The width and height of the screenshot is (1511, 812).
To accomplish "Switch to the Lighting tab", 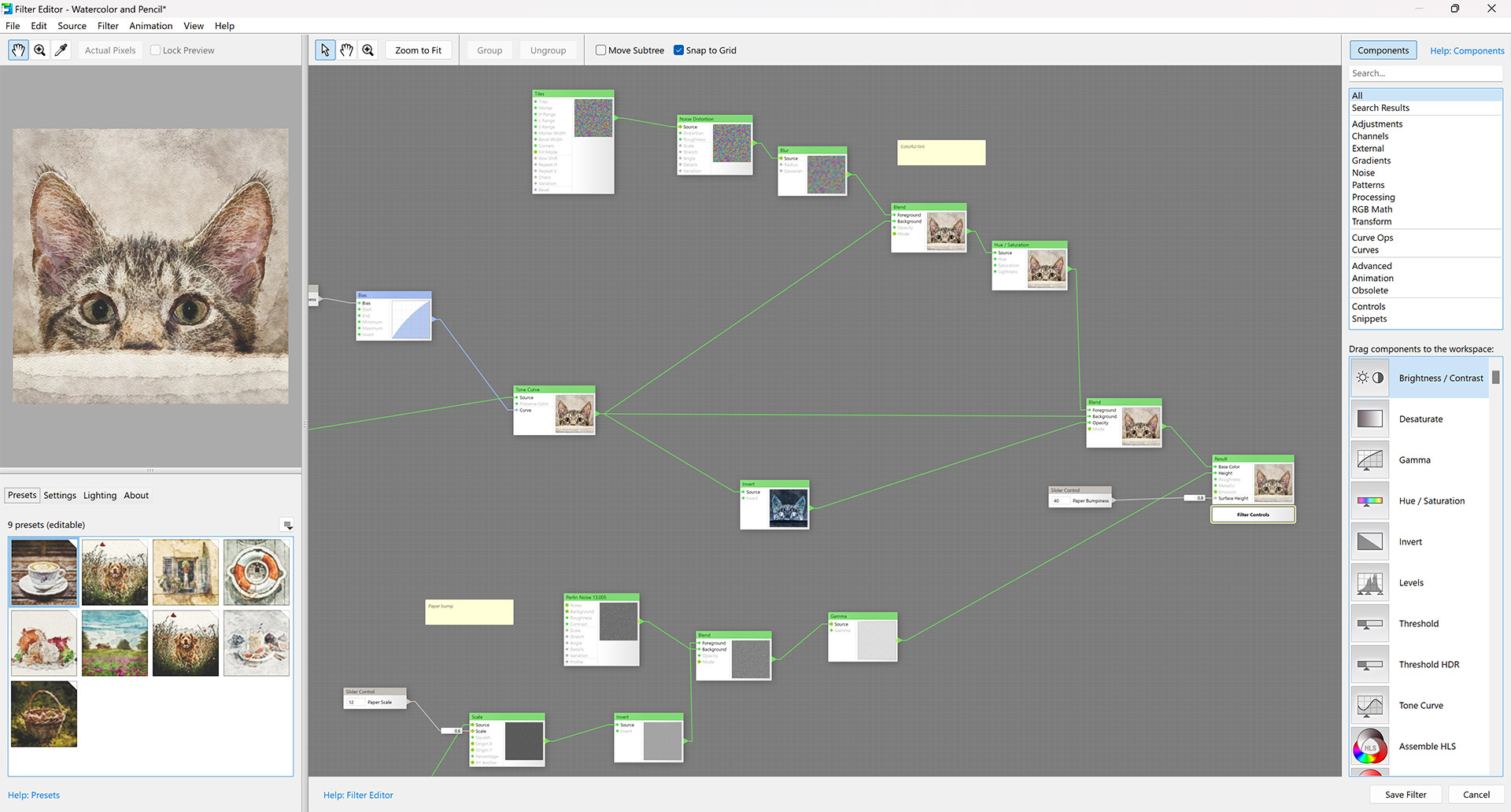I will pyautogui.click(x=100, y=496).
